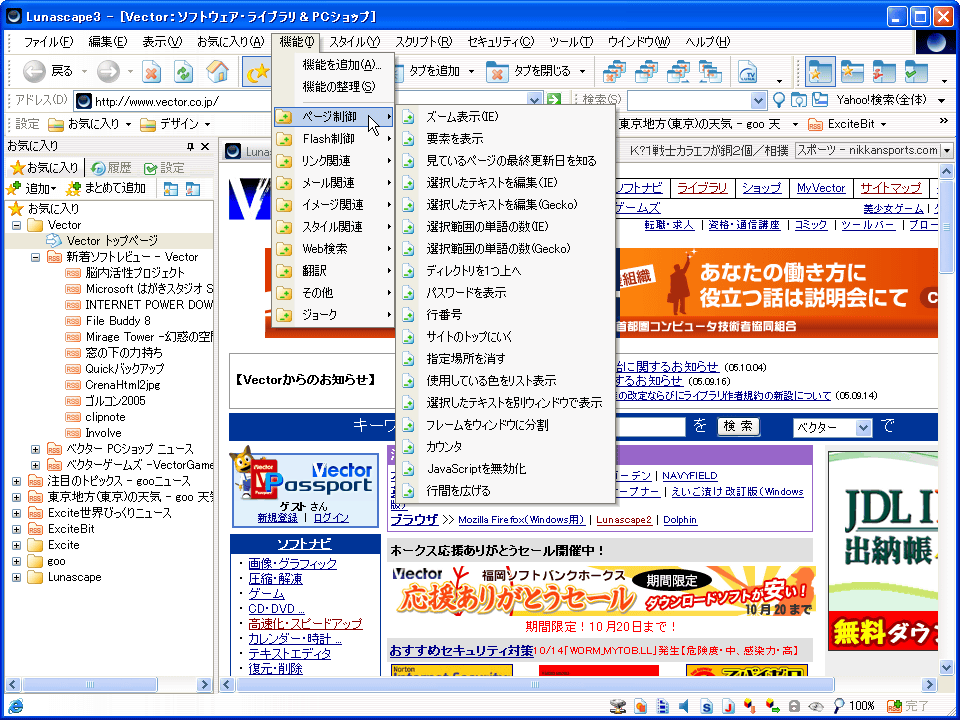The height and width of the screenshot is (720, 960).
Task: Click the Forward arrow icon in the toolbar
Action: coord(108,72)
